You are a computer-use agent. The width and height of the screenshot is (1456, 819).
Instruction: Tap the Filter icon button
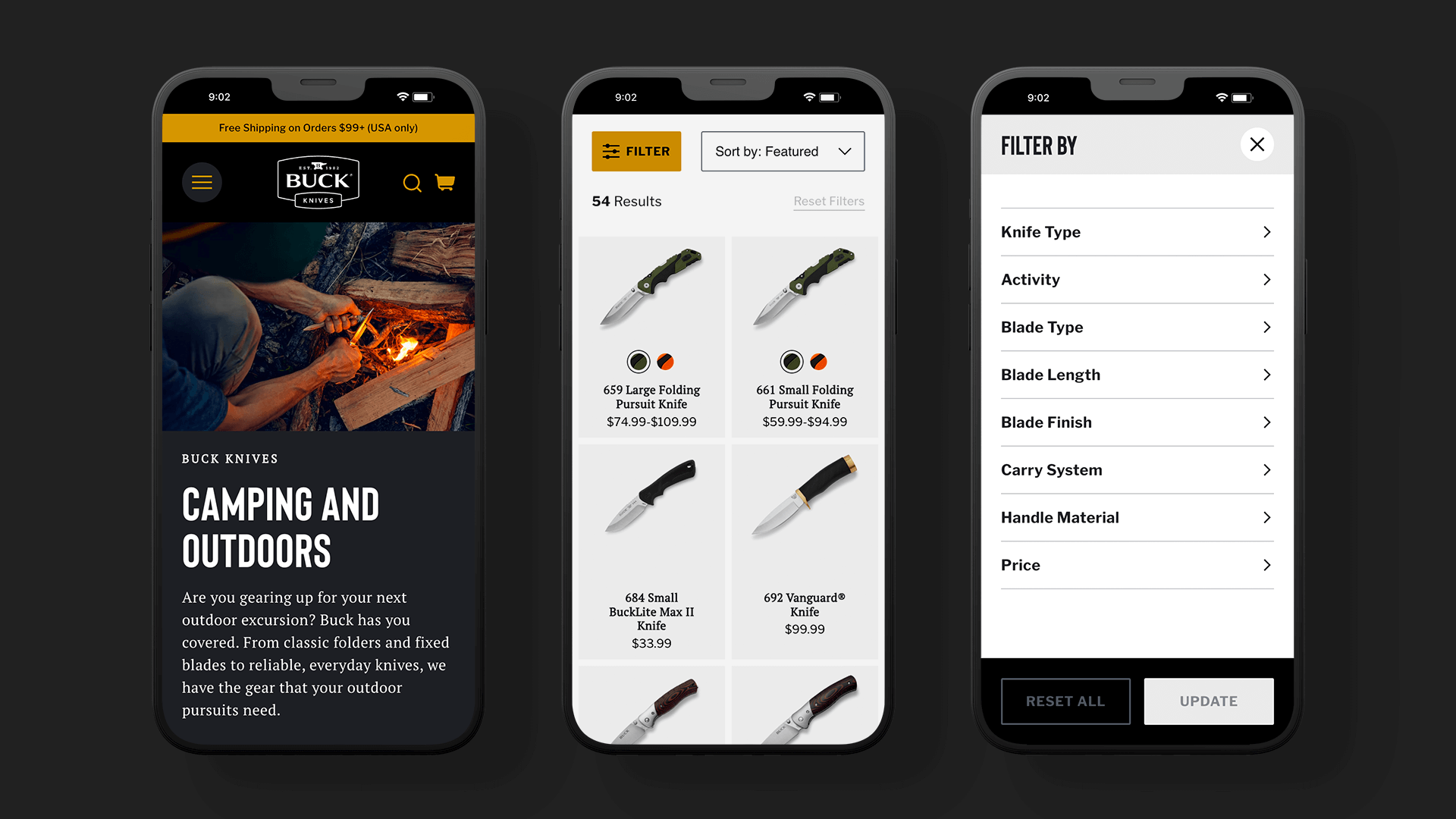tap(636, 151)
